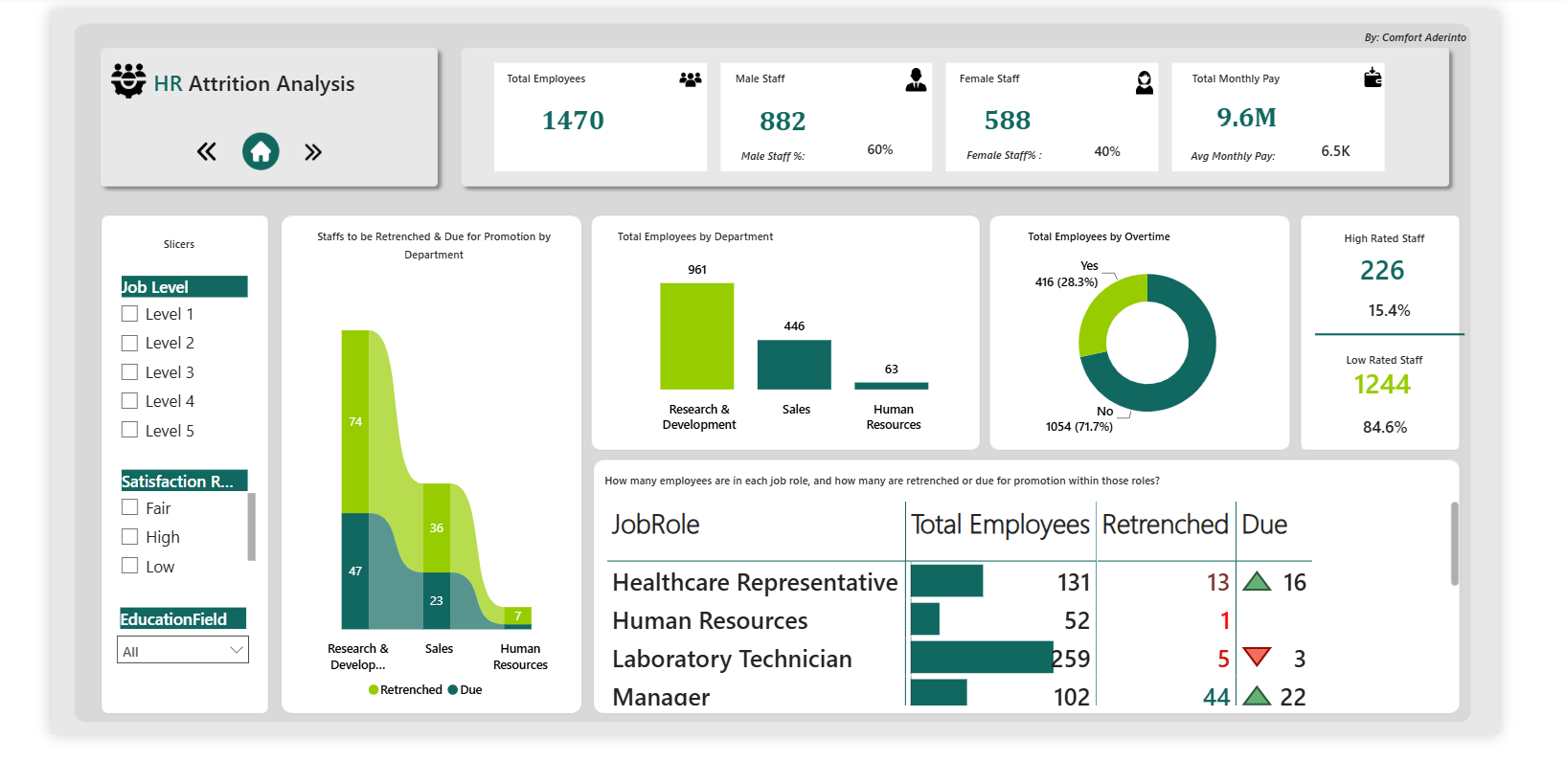
Task: Click the female avatar icon on Female Staff card
Action: point(1144,82)
